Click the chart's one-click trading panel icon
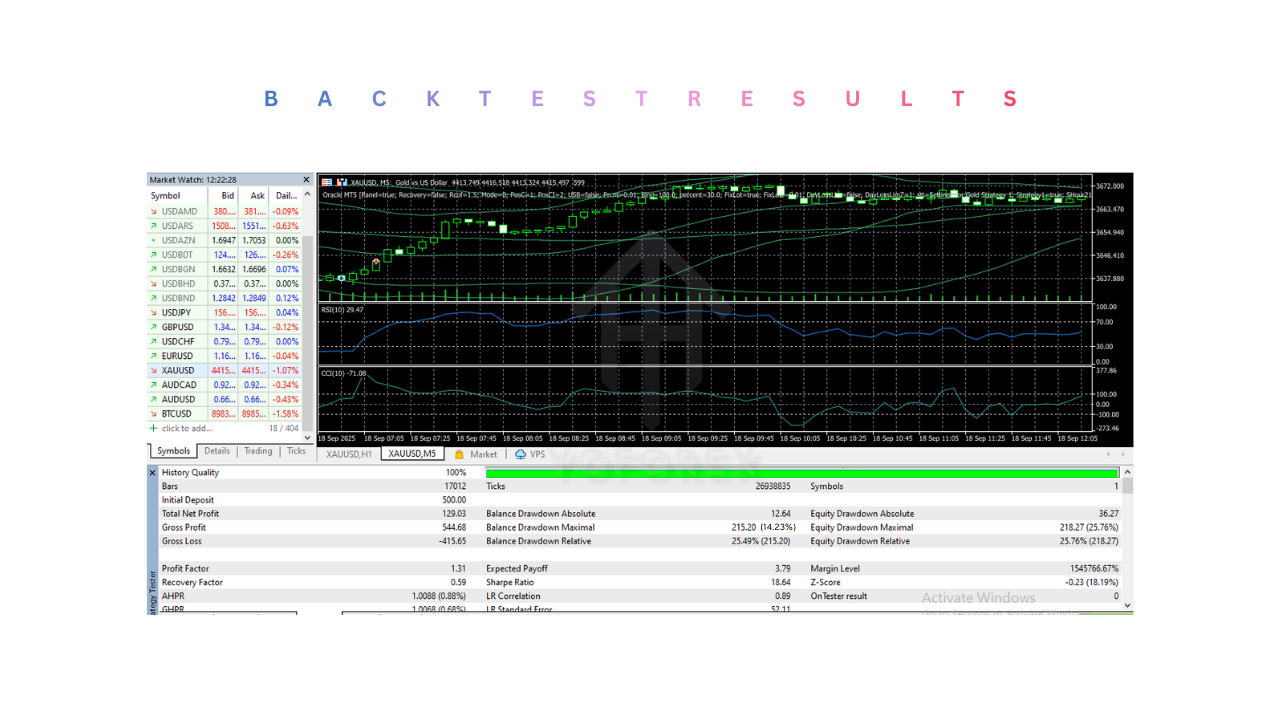This screenshot has height=720, width=1280. 326,182
